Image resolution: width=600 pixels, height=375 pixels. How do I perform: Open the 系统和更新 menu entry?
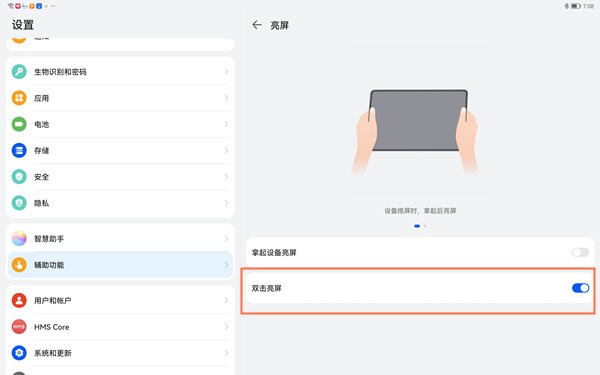tap(120, 353)
